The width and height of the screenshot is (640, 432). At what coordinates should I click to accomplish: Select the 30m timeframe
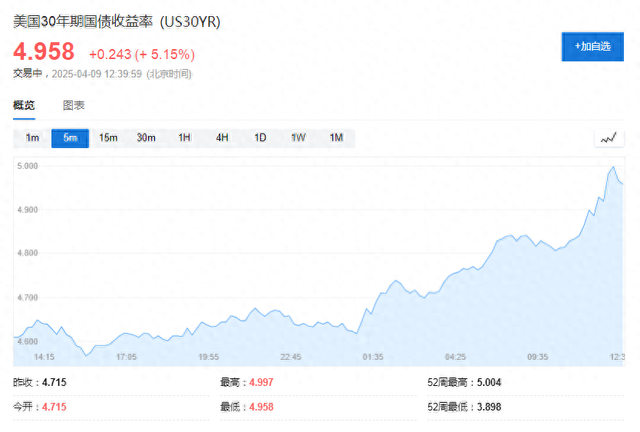(x=146, y=138)
